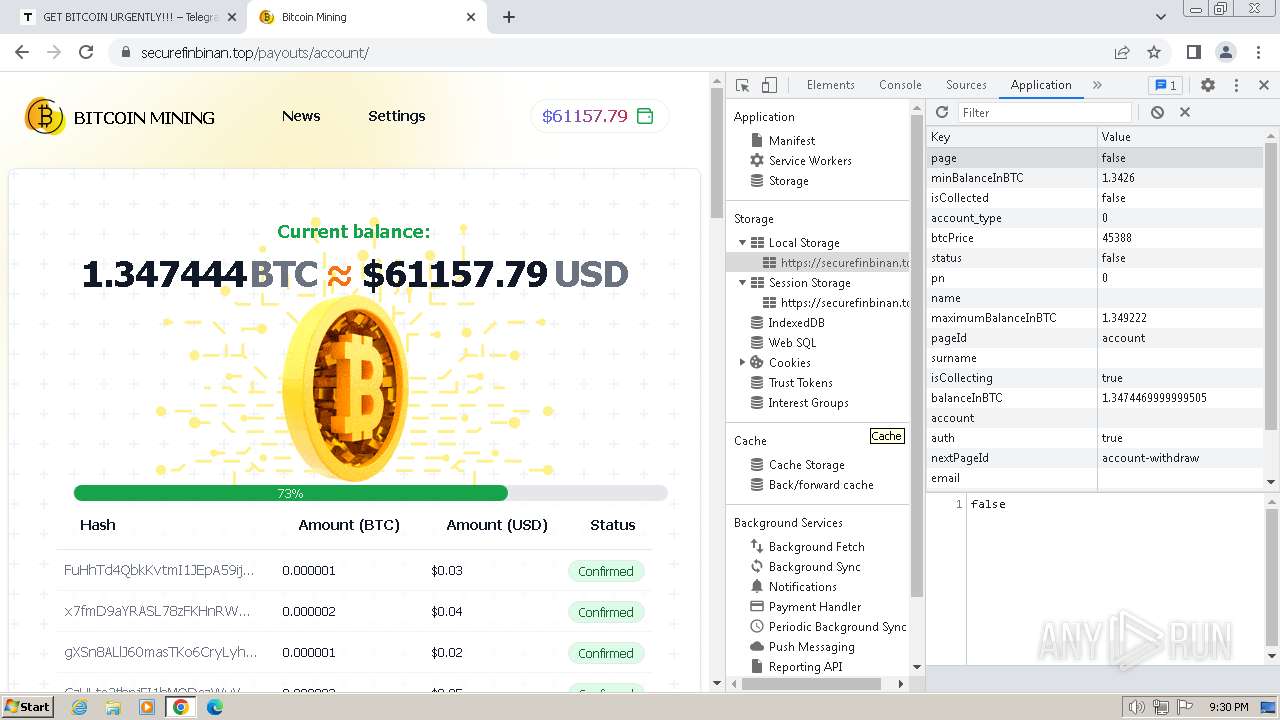1280x720 pixels.
Task: Click the volume icon in system tray
Action: pos(1136,707)
